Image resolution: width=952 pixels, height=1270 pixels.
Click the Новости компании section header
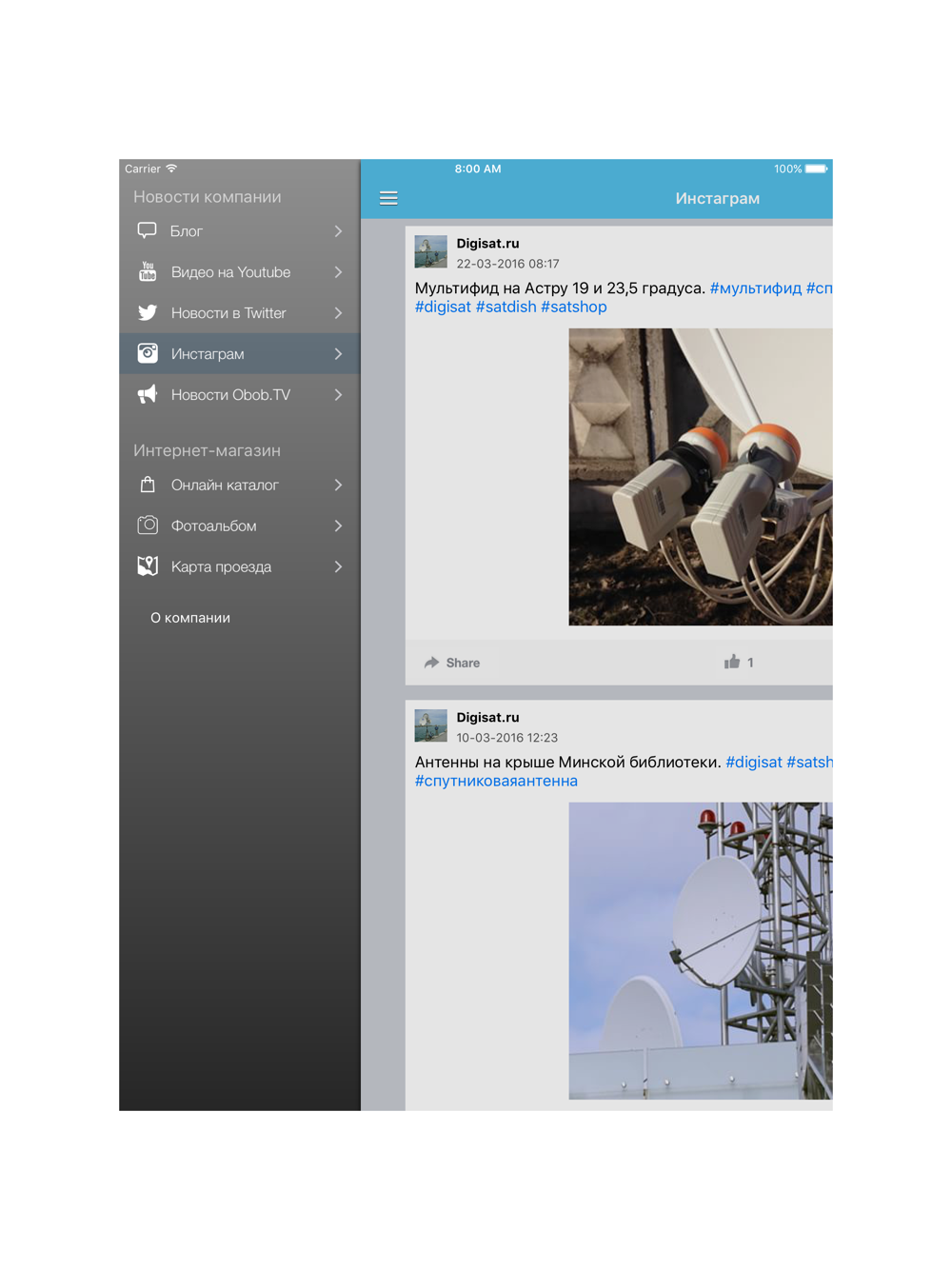point(208,197)
